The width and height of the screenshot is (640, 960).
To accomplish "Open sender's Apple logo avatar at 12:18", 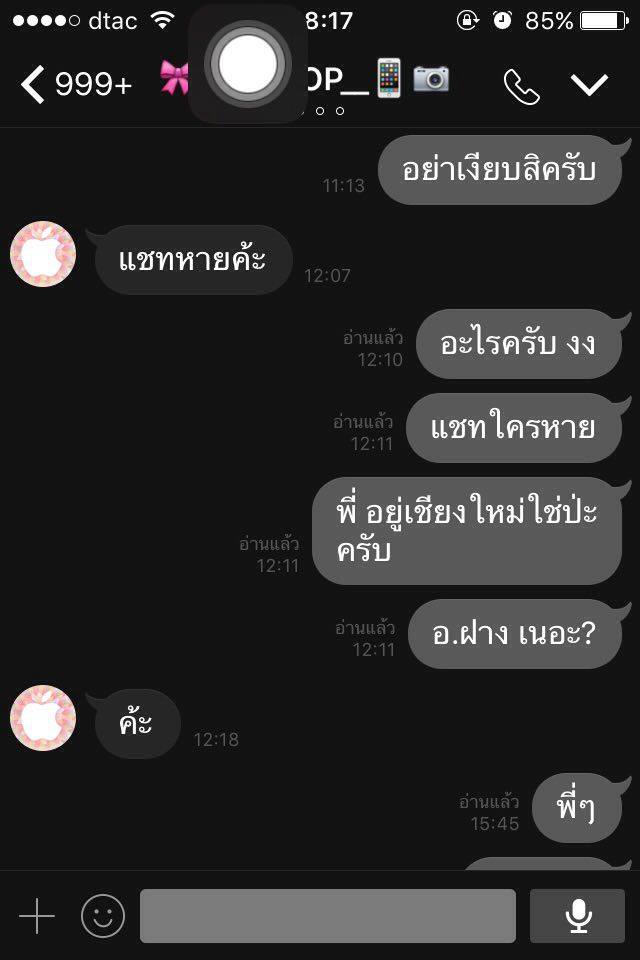I will (x=43, y=718).
